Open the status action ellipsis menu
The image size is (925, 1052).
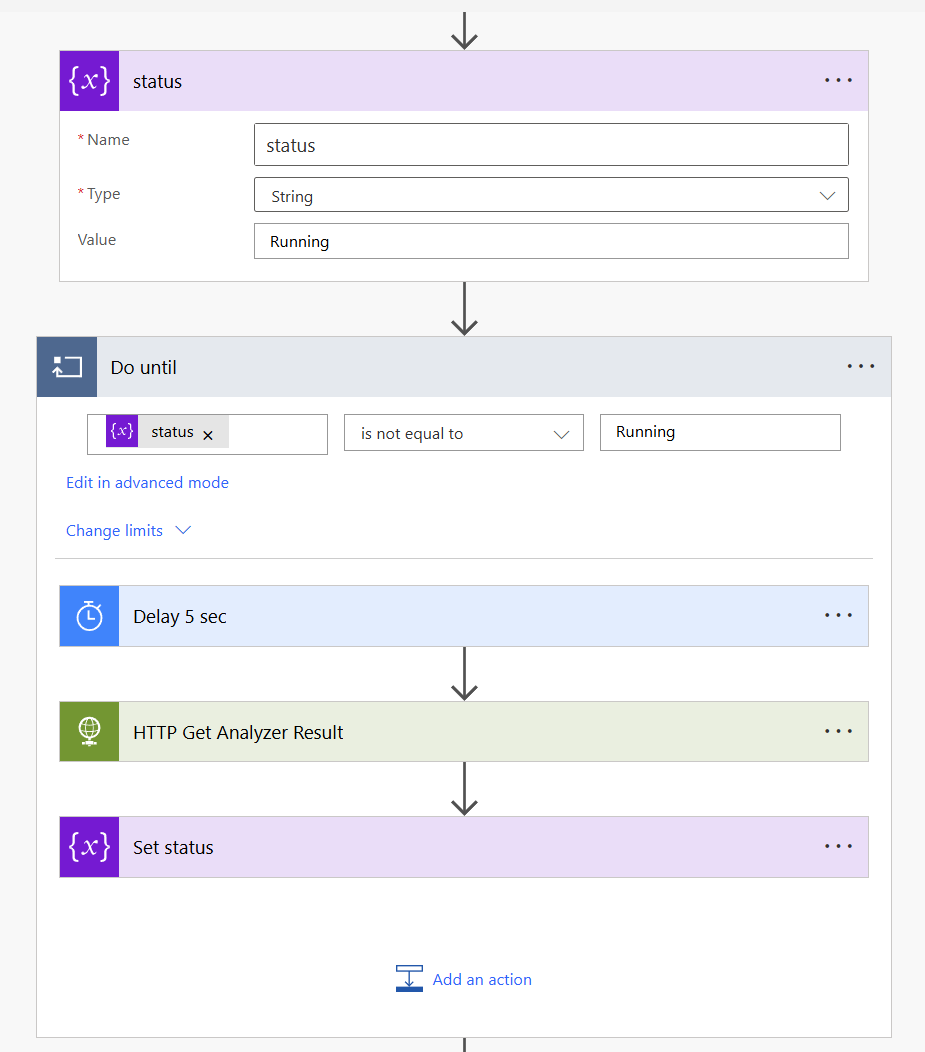(x=838, y=81)
